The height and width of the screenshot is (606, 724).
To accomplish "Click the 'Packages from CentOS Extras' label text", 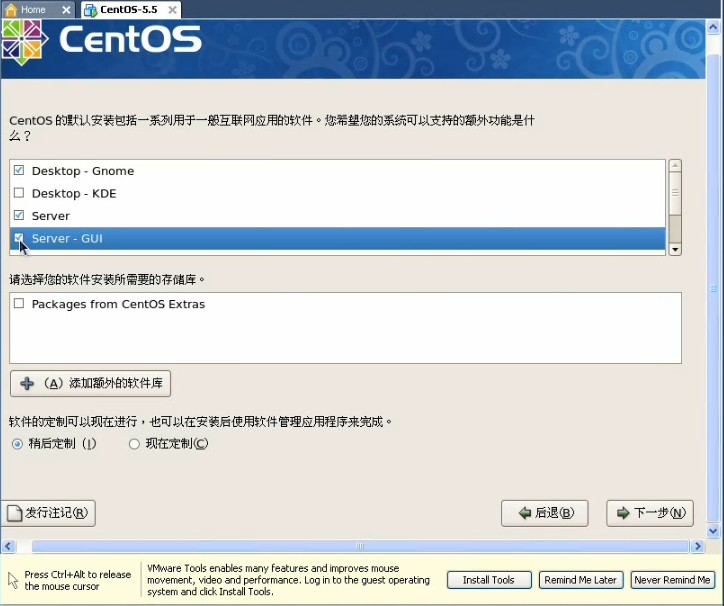I will 118,304.
